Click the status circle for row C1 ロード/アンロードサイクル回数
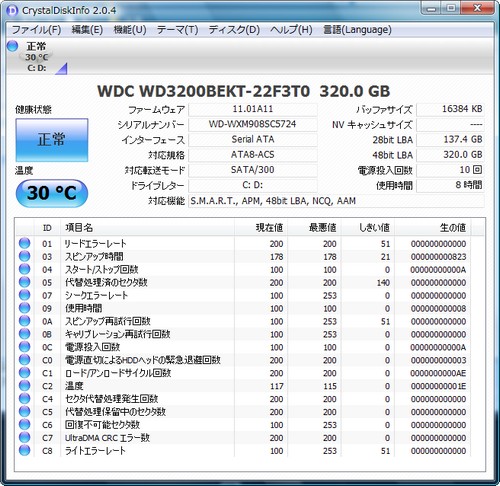The image size is (500, 486). pos(24,373)
